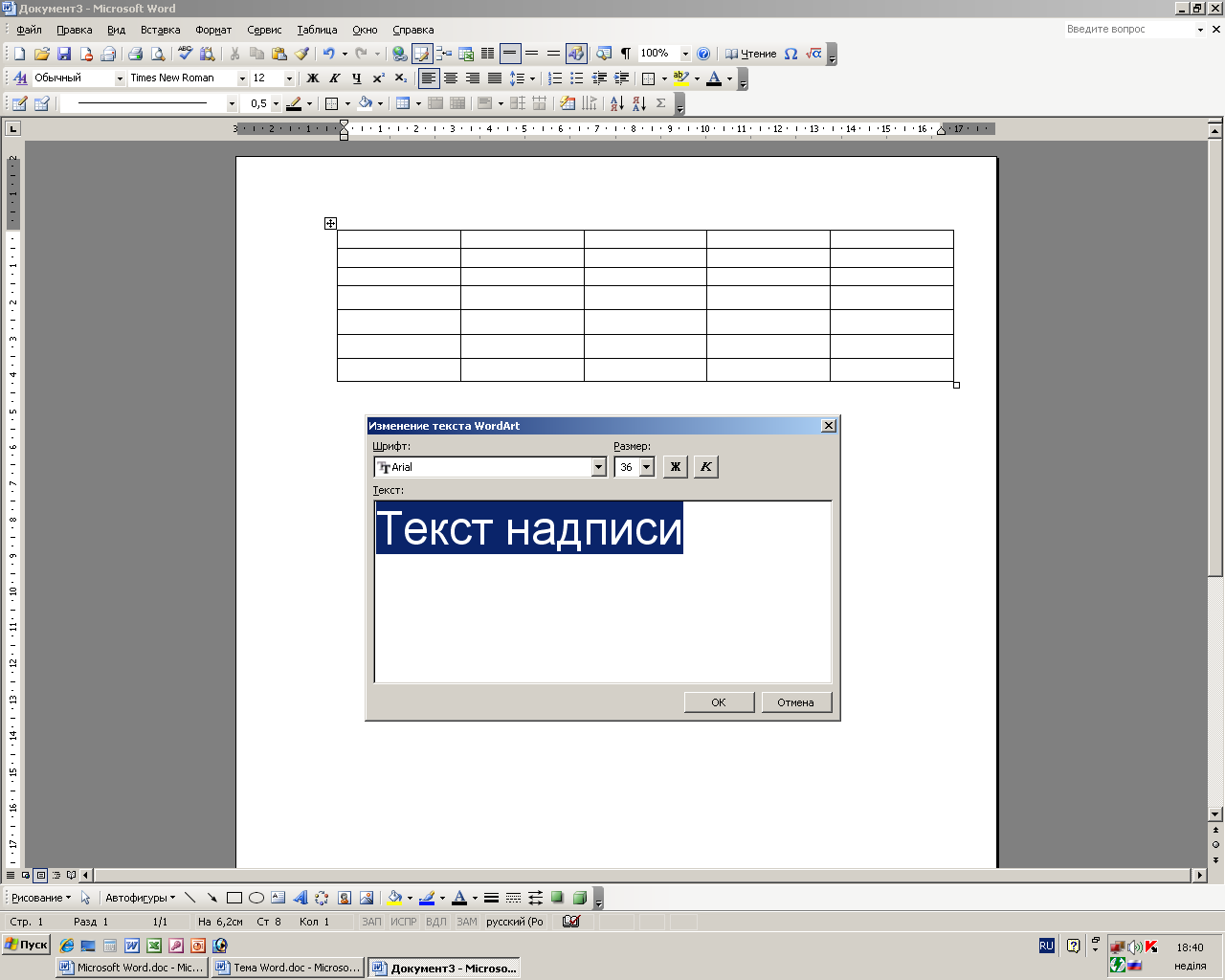
Task: Cut selection with the scissors icon
Action: pos(234,54)
